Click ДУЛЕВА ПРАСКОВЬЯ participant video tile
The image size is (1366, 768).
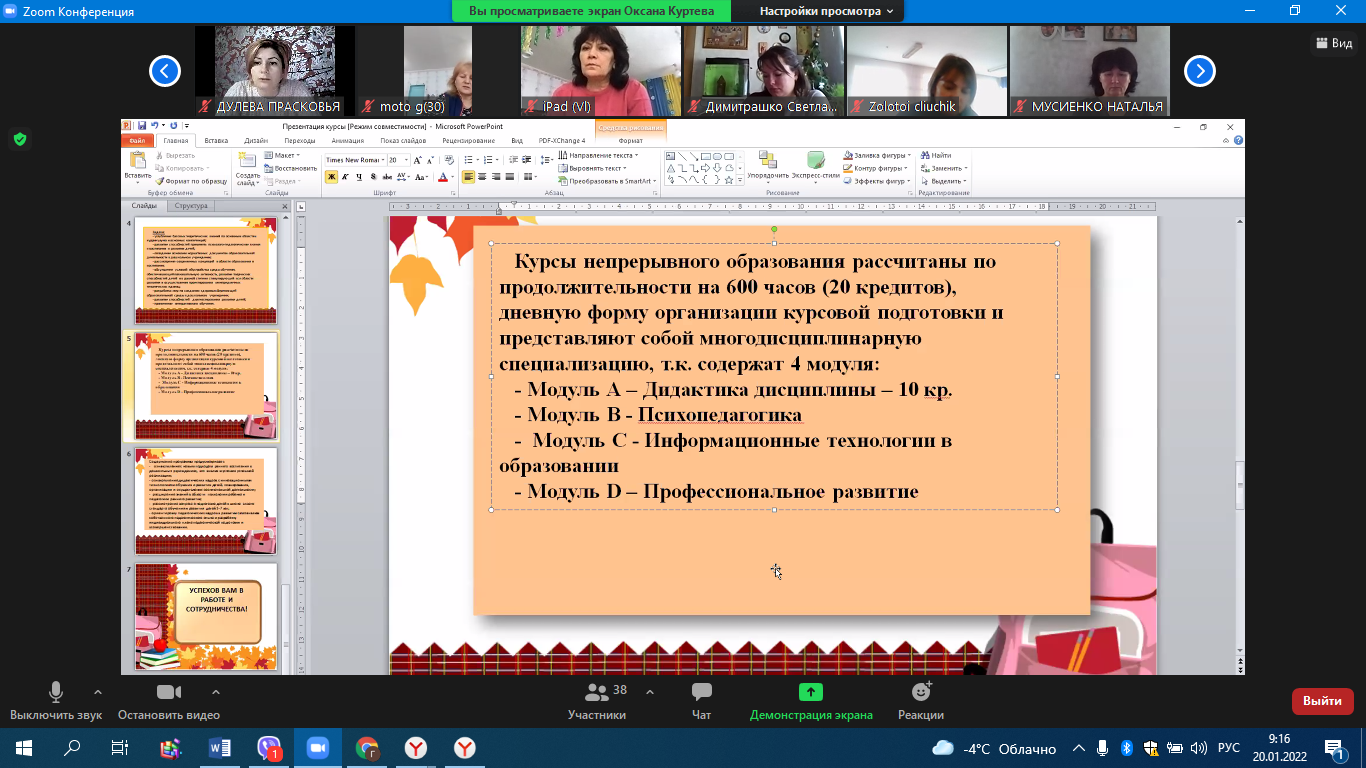(274, 70)
